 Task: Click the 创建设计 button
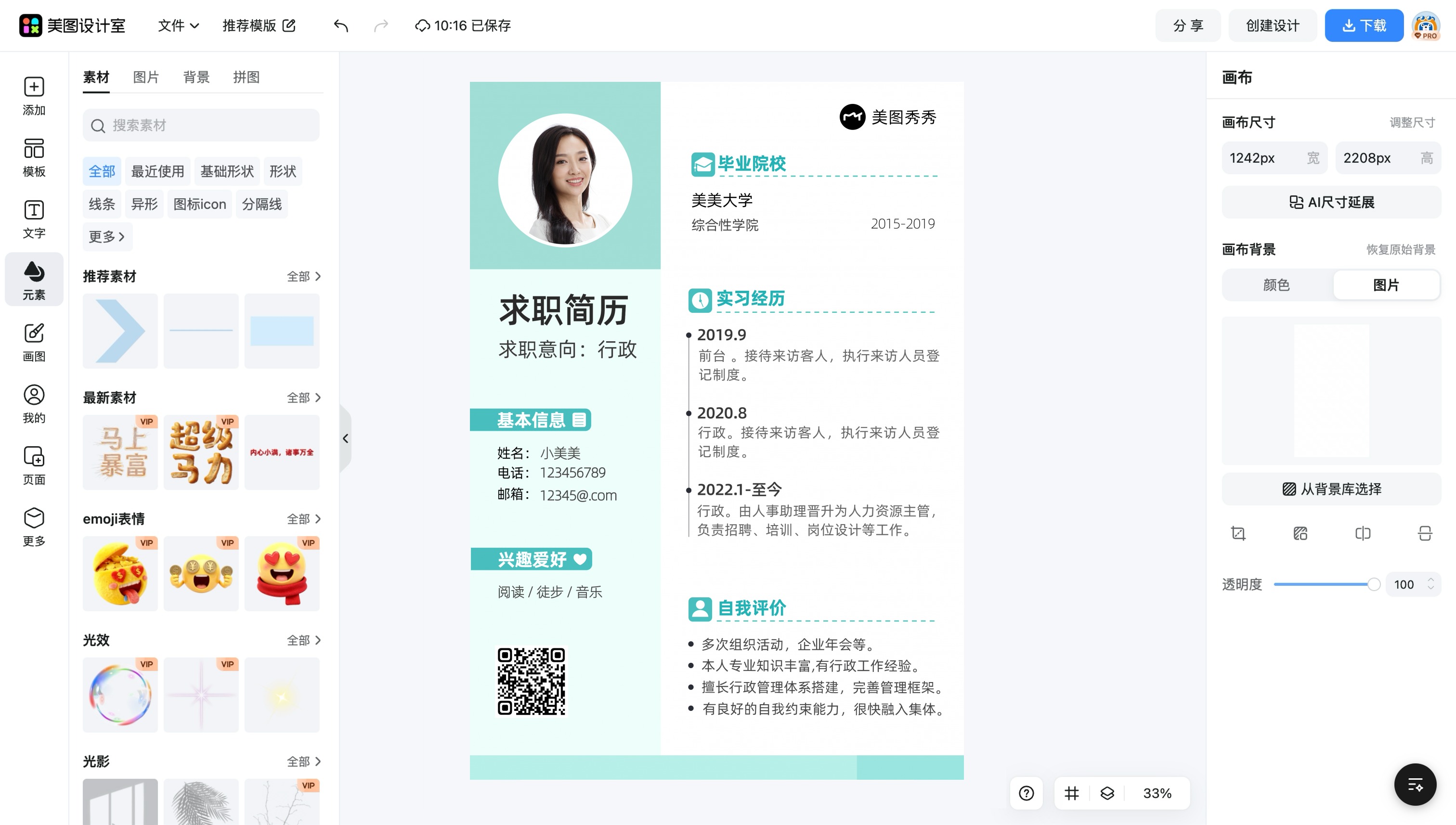(1273, 26)
